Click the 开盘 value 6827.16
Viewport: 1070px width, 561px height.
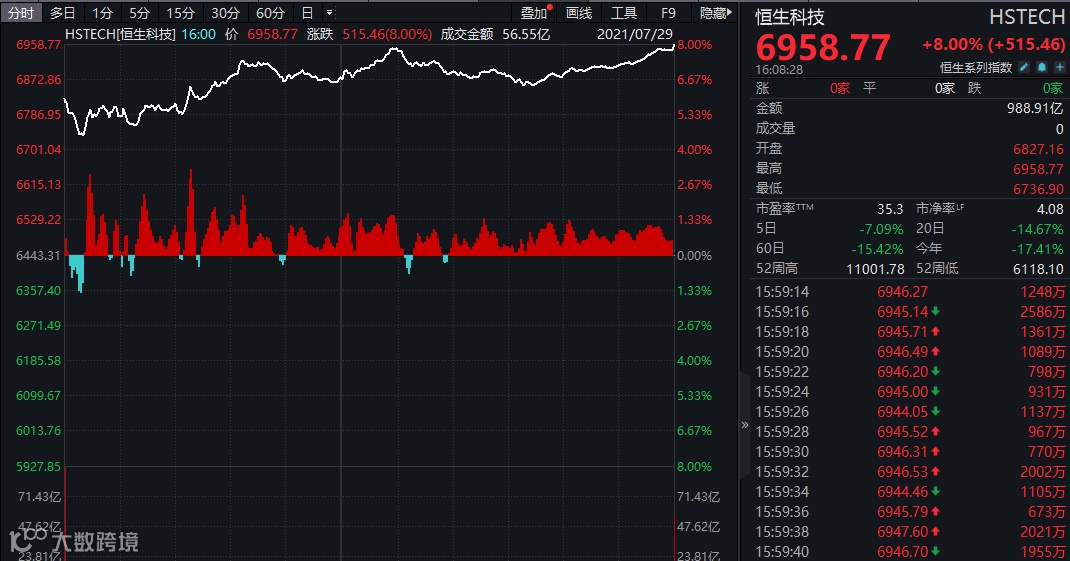tap(1039, 148)
